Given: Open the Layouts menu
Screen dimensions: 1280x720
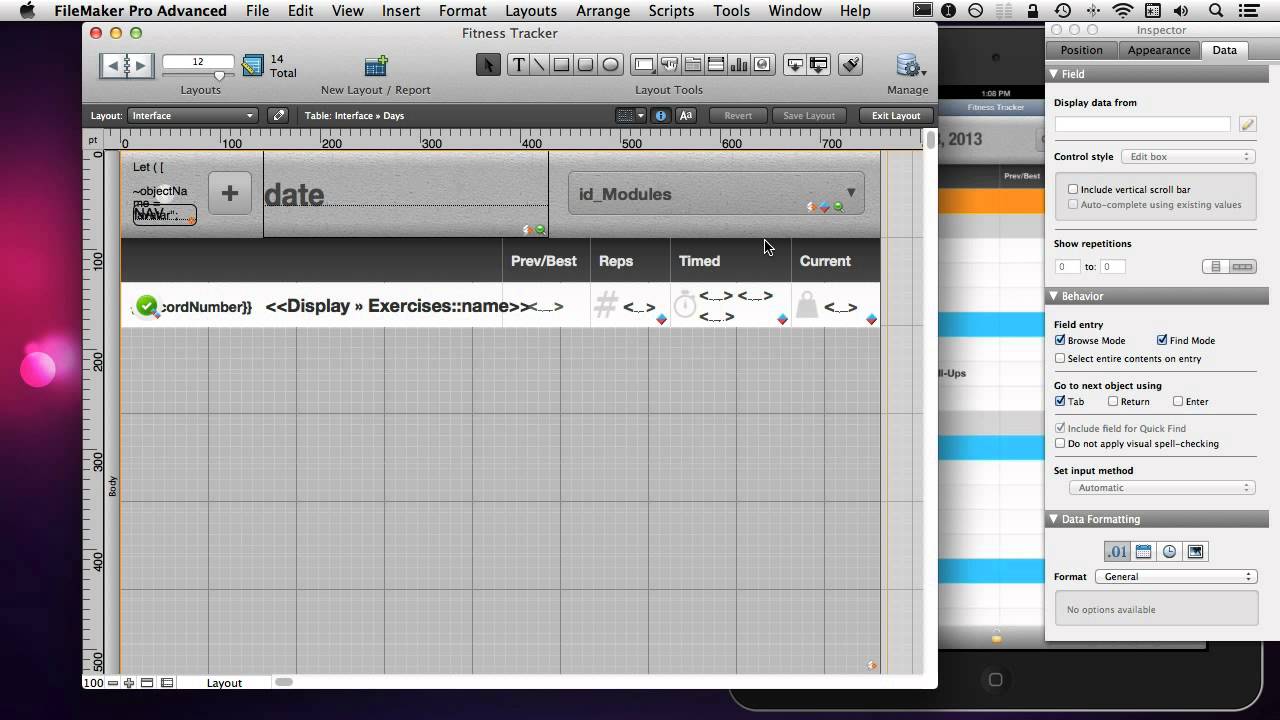Looking at the screenshot, I should coord(531,11).
